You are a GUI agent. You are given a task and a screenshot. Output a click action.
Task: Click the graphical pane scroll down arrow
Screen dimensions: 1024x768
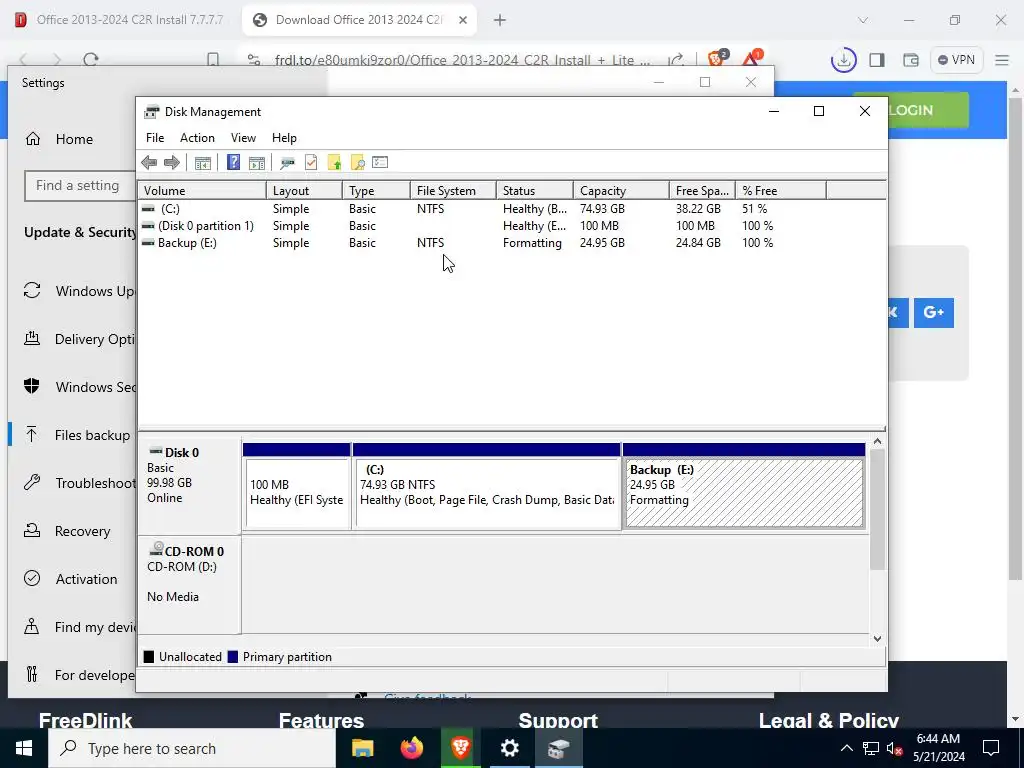(878, 639)
